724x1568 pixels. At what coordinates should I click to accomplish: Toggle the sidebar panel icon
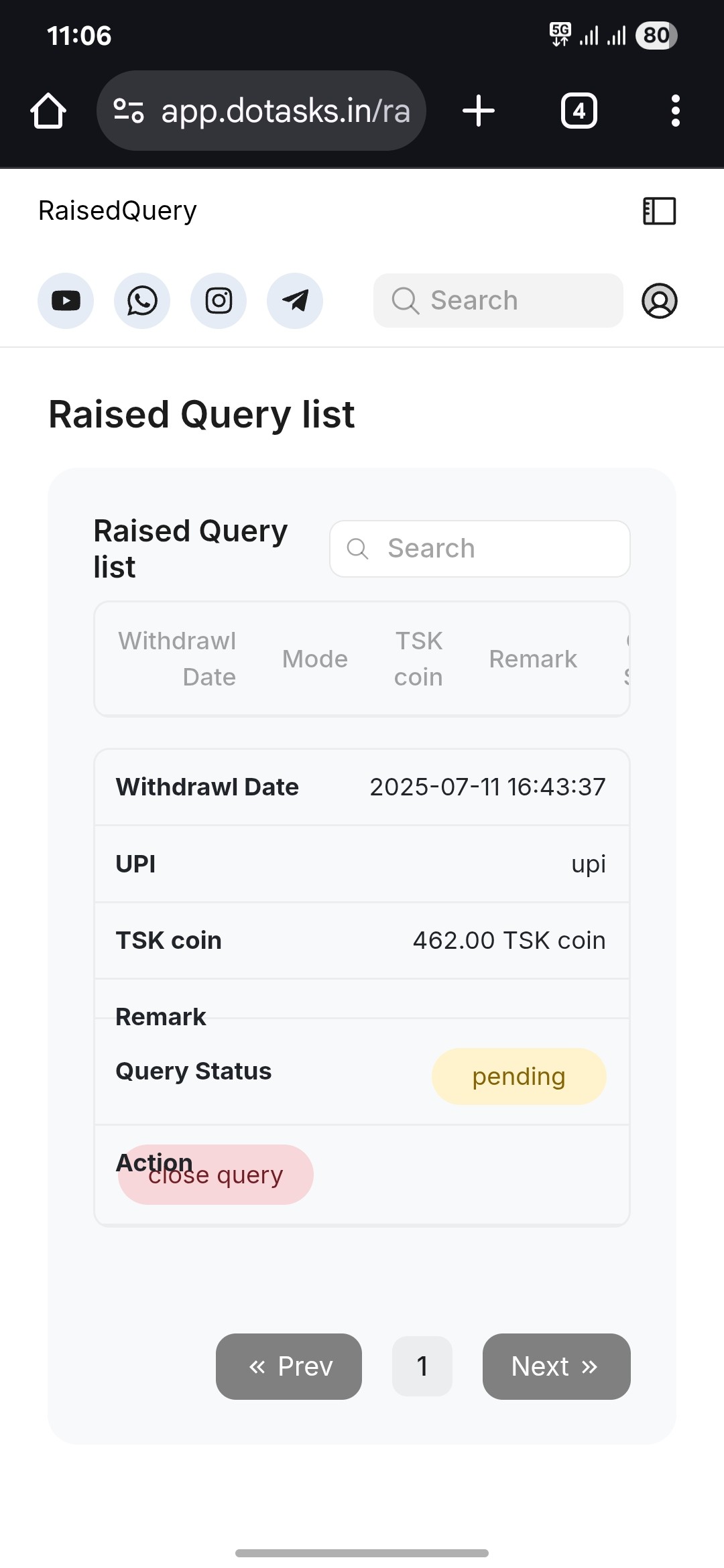660,211
